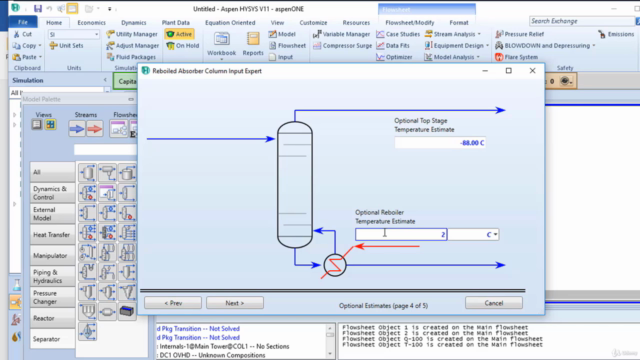640x360 pixels.
Task: Open the Flare System tool
Action: click(516, 57)
